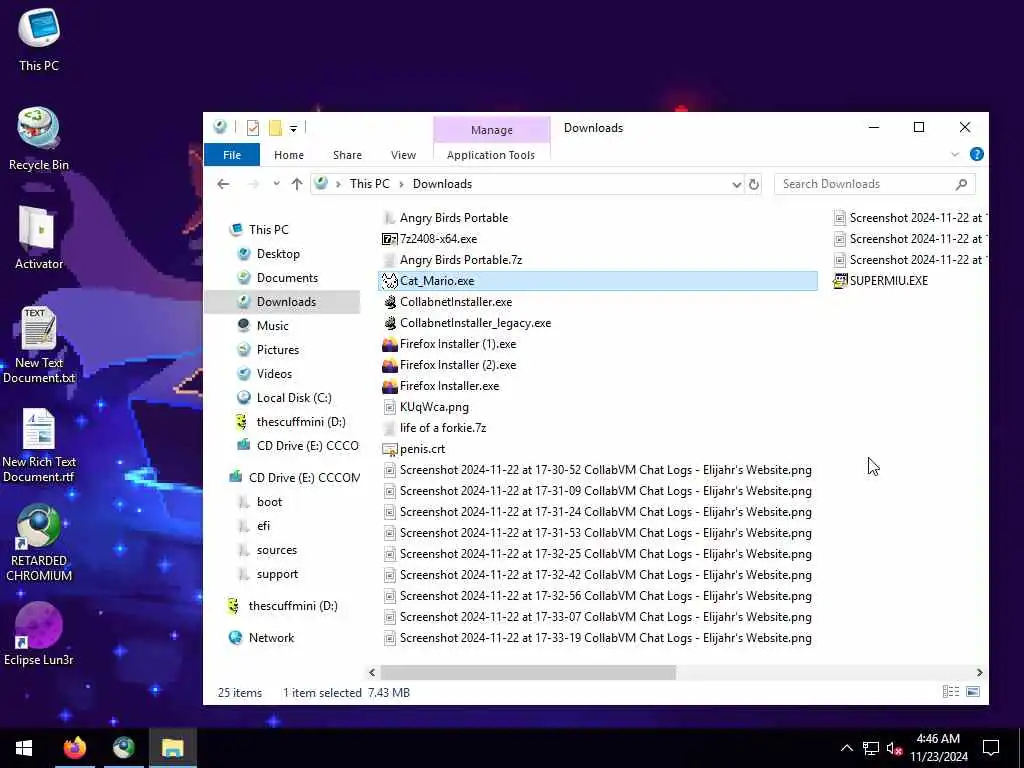Viewport: 1024px width, 768px height.
Task: Click the New folder icon in quick access toolbar
Action: click(275, 128)
